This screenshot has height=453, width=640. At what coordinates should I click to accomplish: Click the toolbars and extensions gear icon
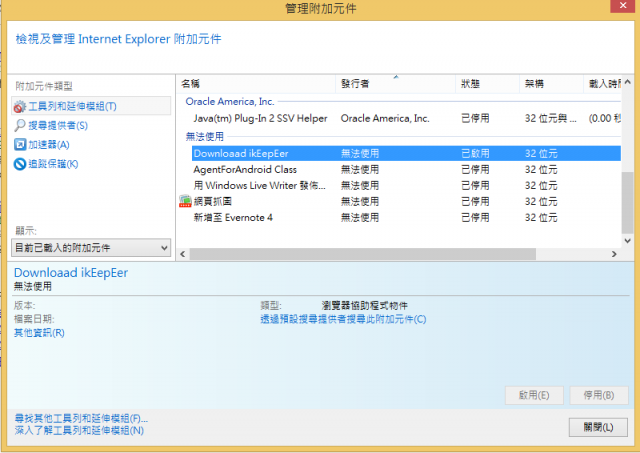click(x=19, y=107)
